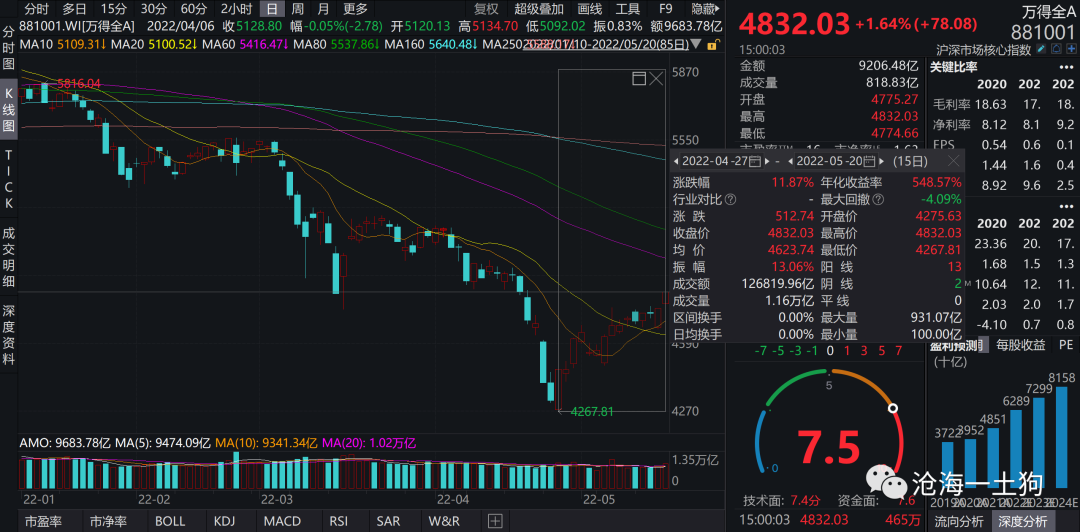This screenshot has width=1080, height=532.
Task: Switch indicator tab to KDJ
Action: (225, 521)
